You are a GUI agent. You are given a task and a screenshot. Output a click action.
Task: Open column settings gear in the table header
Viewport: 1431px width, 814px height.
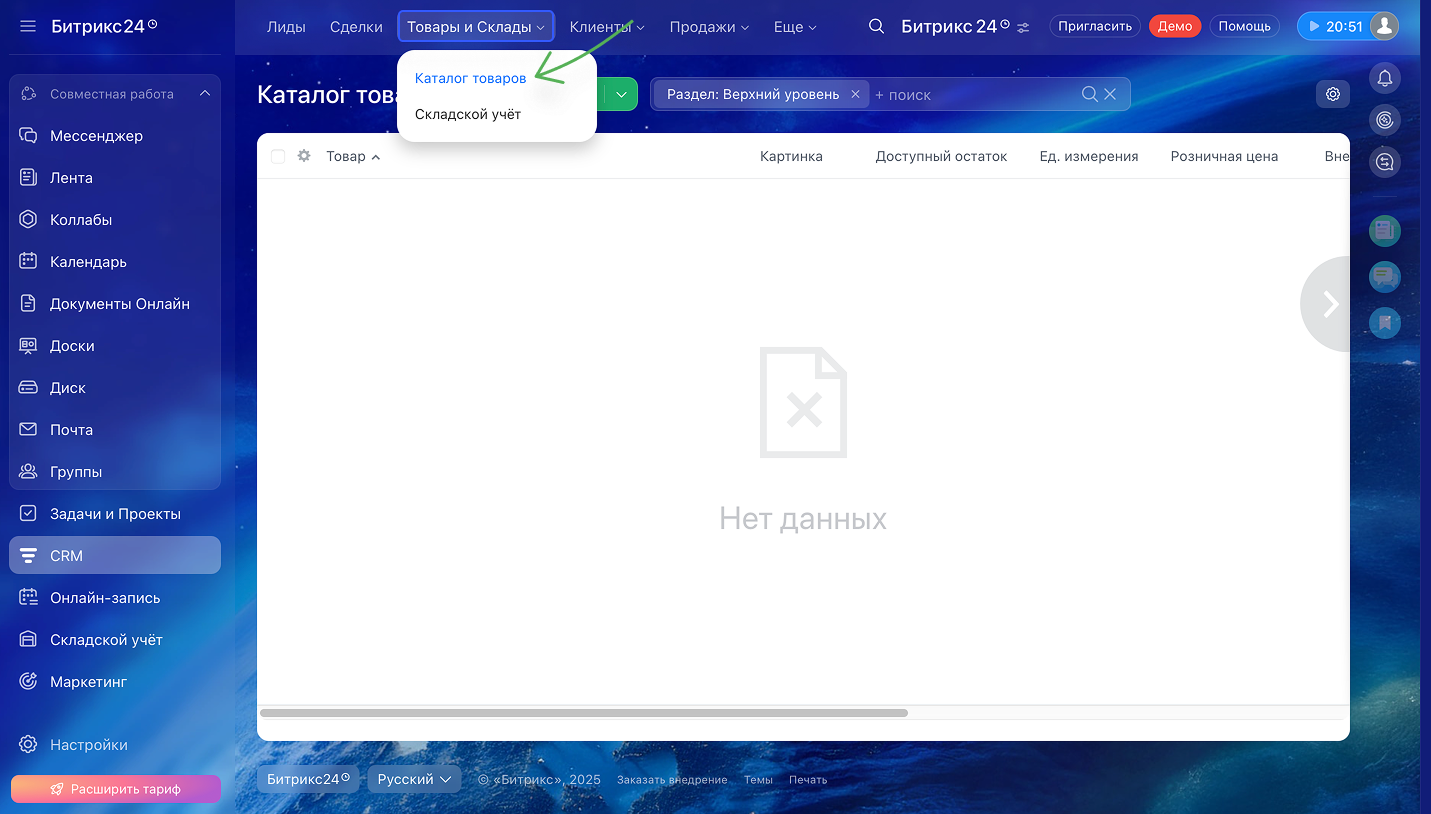point(304,156)
